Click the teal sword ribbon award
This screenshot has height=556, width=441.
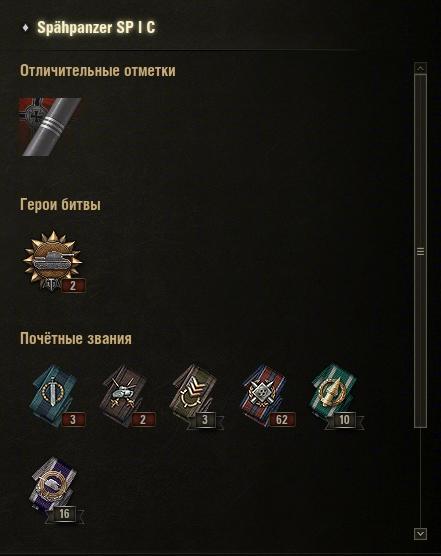54,396
